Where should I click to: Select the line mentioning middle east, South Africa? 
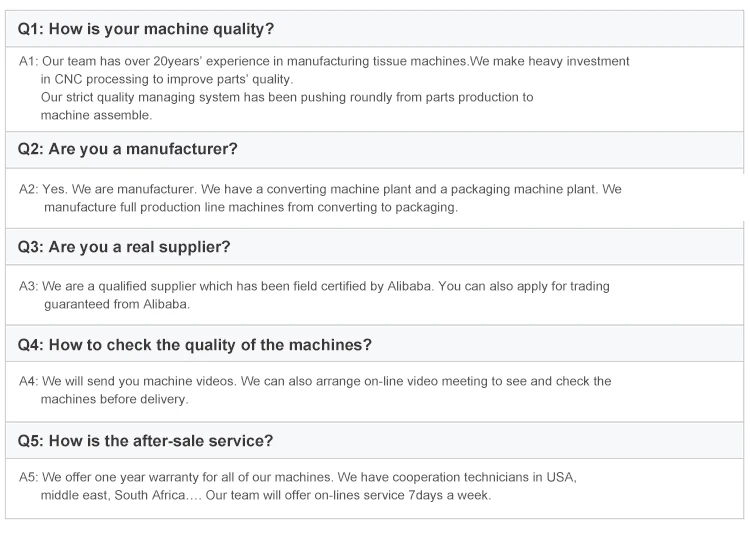(x=265, y=496)
